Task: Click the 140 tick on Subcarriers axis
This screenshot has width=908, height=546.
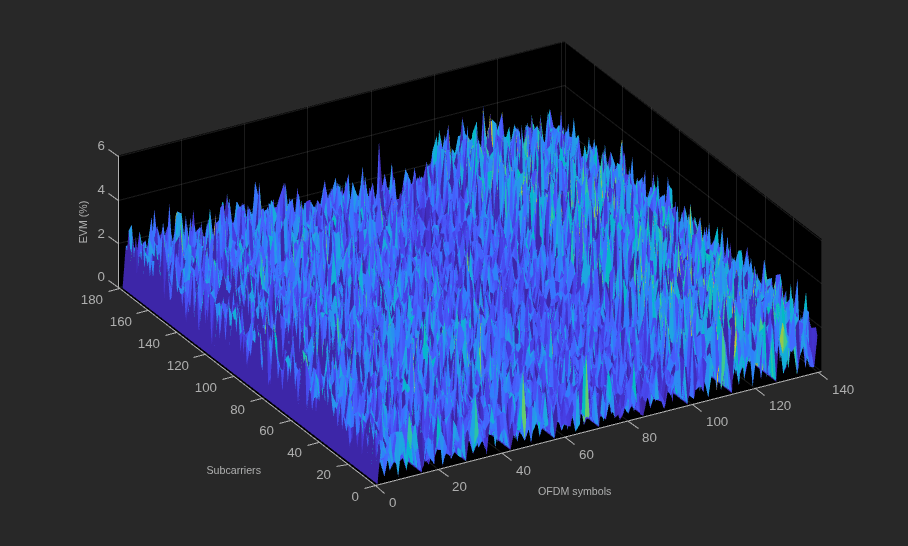Action: coord(148,343)
